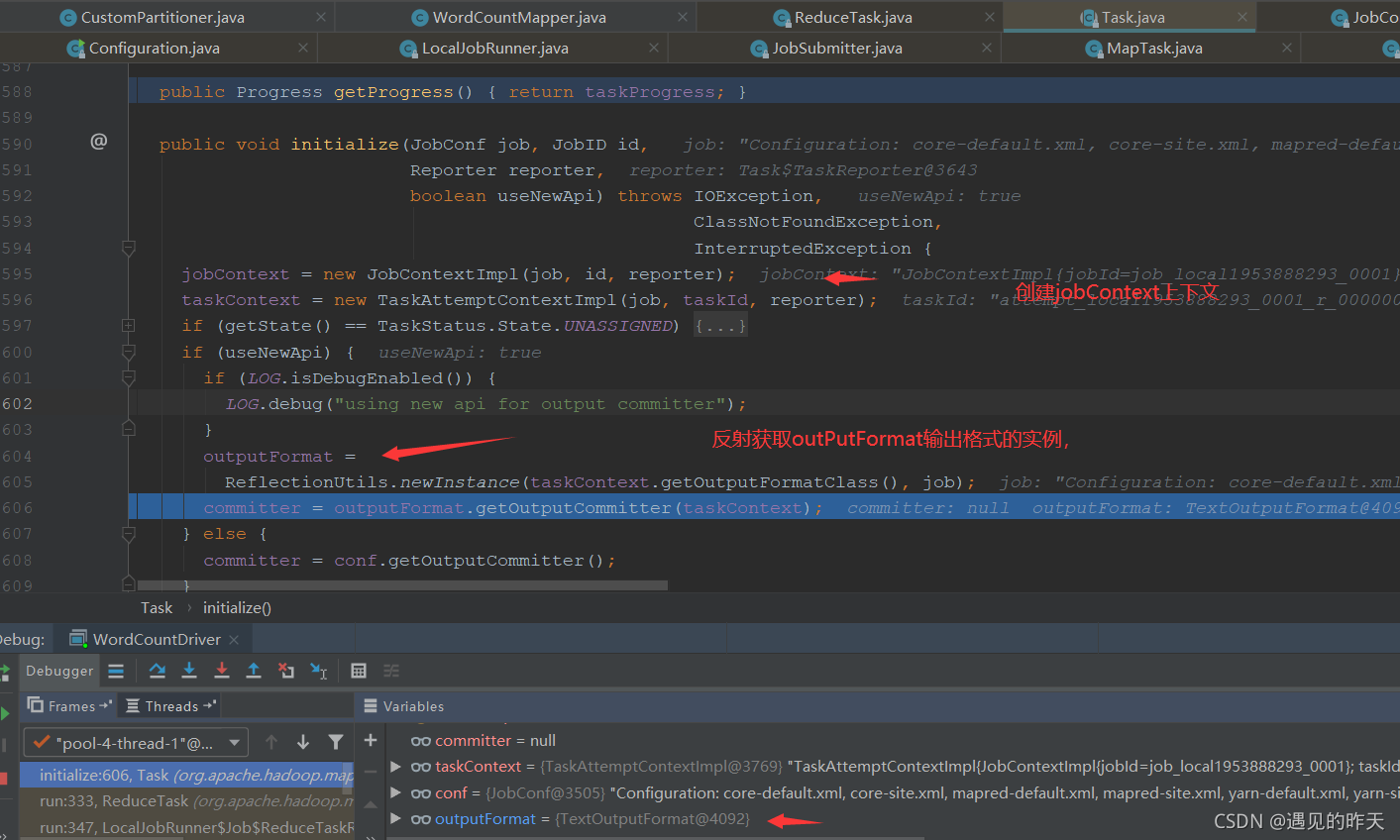
Task: Click the initialize() breadcrumb item
Action: tap(237, 607)
